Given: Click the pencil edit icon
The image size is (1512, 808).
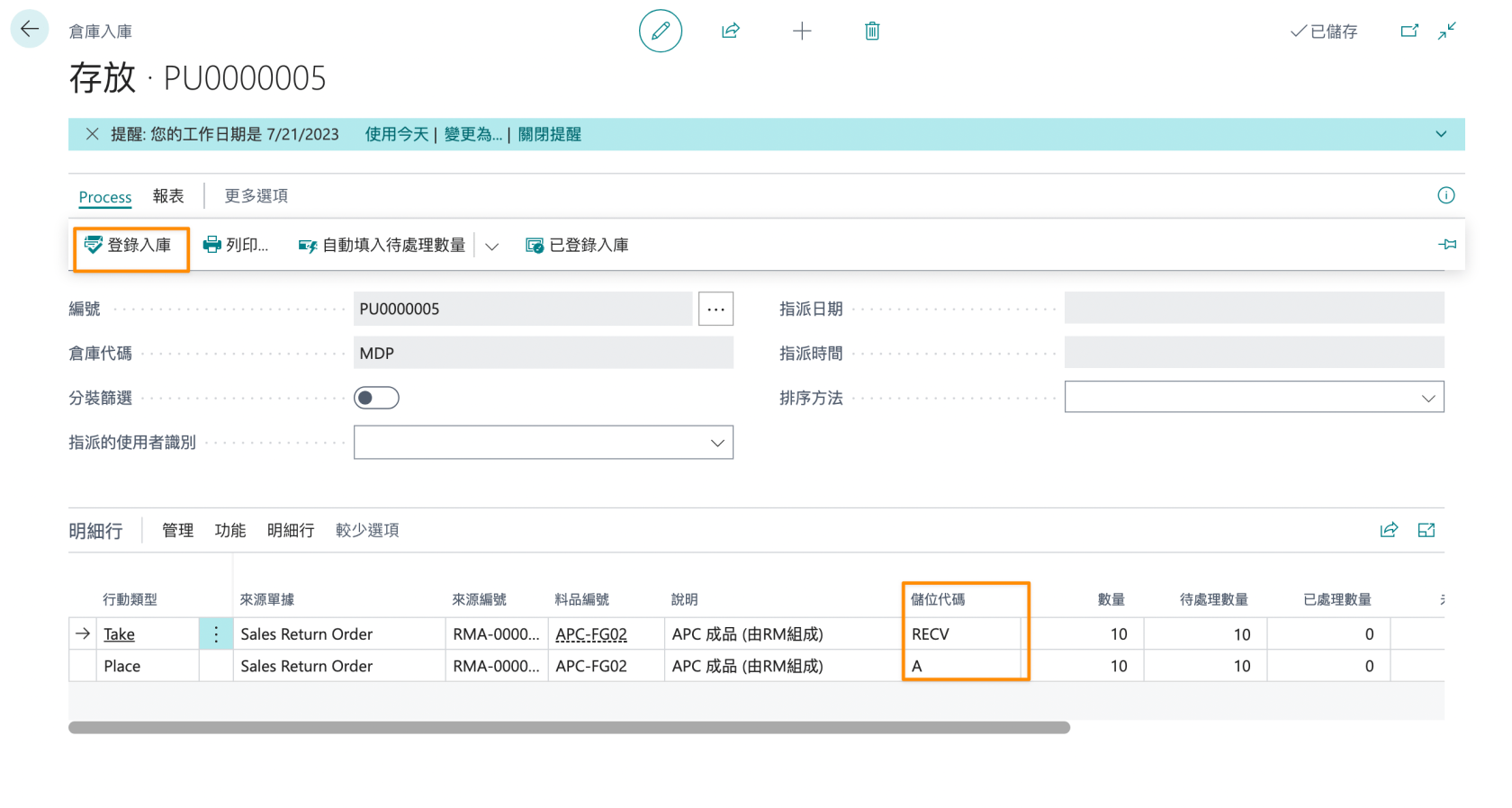Looking at the screenshot, I should tap(661, 31).
